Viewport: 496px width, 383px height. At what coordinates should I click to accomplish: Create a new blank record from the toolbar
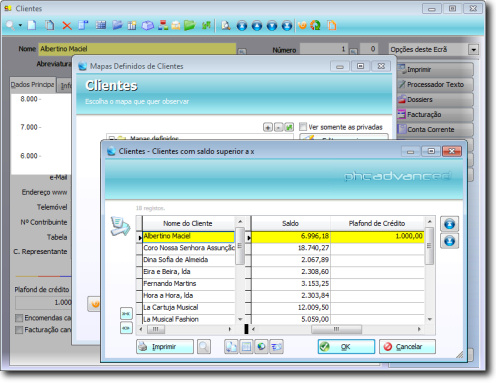[32, 25]
